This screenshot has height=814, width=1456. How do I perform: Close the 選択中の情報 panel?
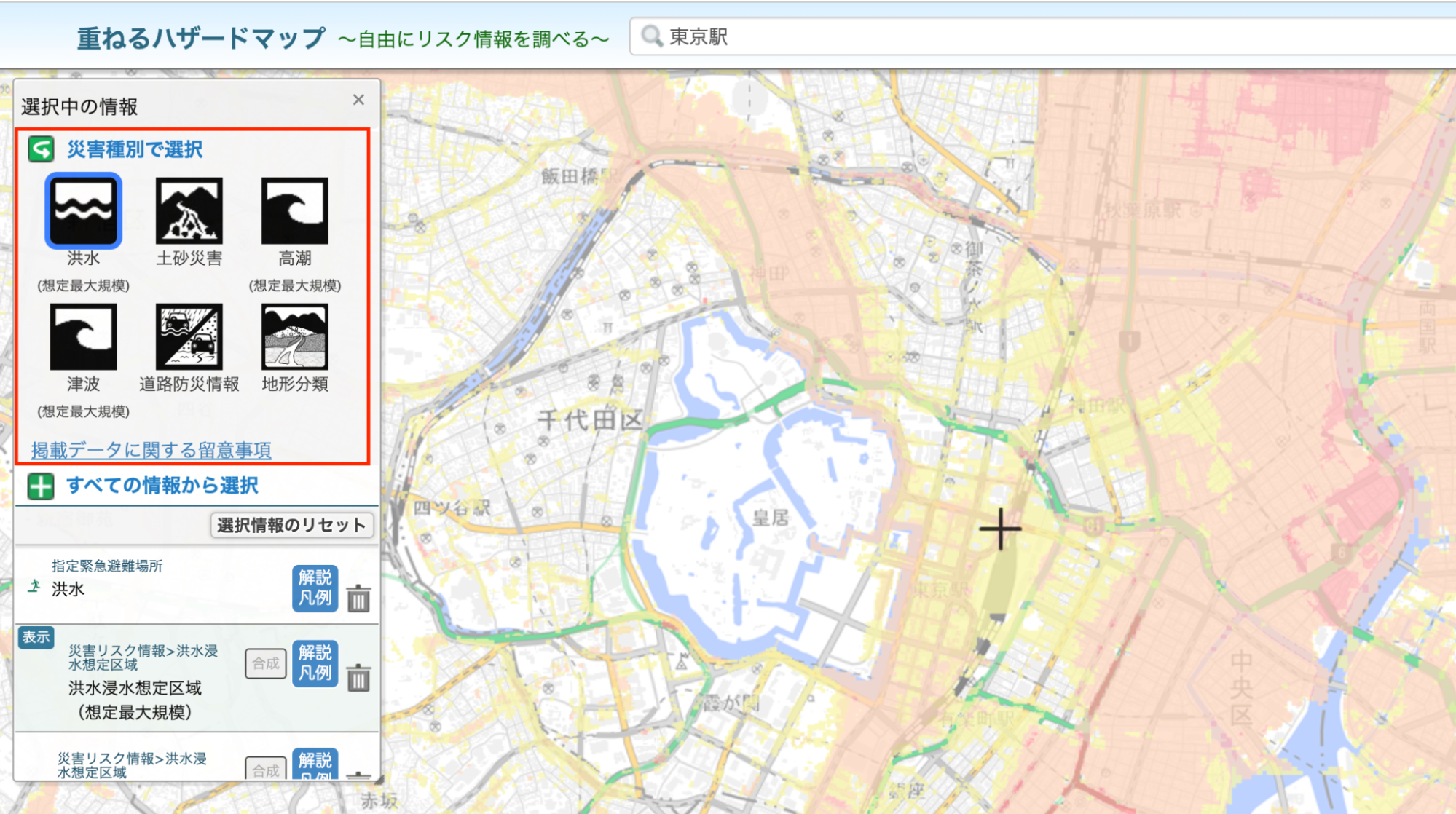(x=358, y=100)
